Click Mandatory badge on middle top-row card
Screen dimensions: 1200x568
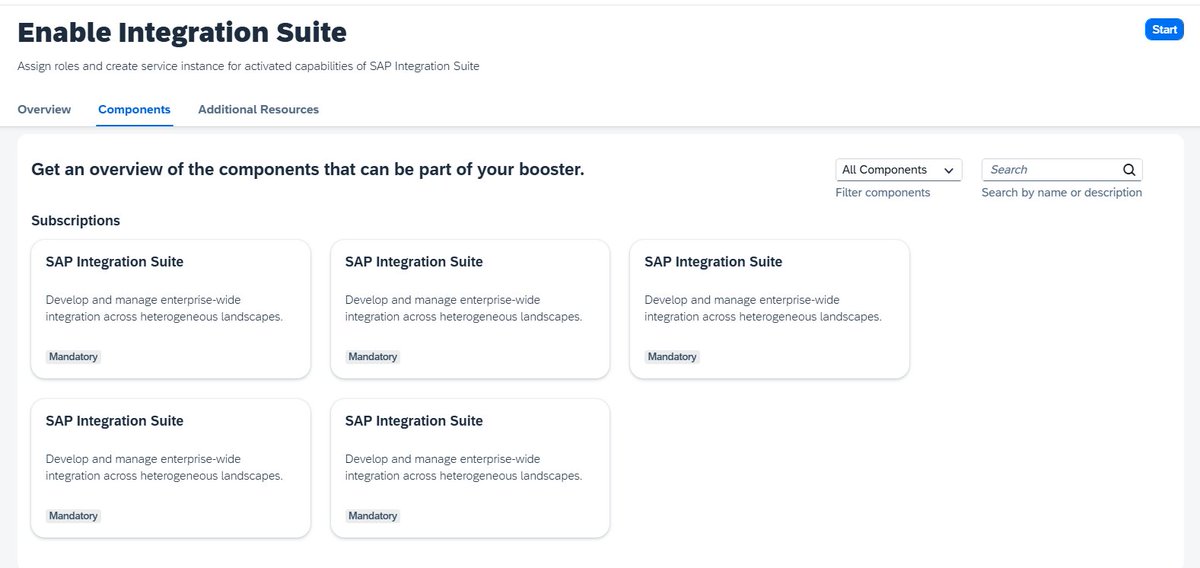pos(373,357)
